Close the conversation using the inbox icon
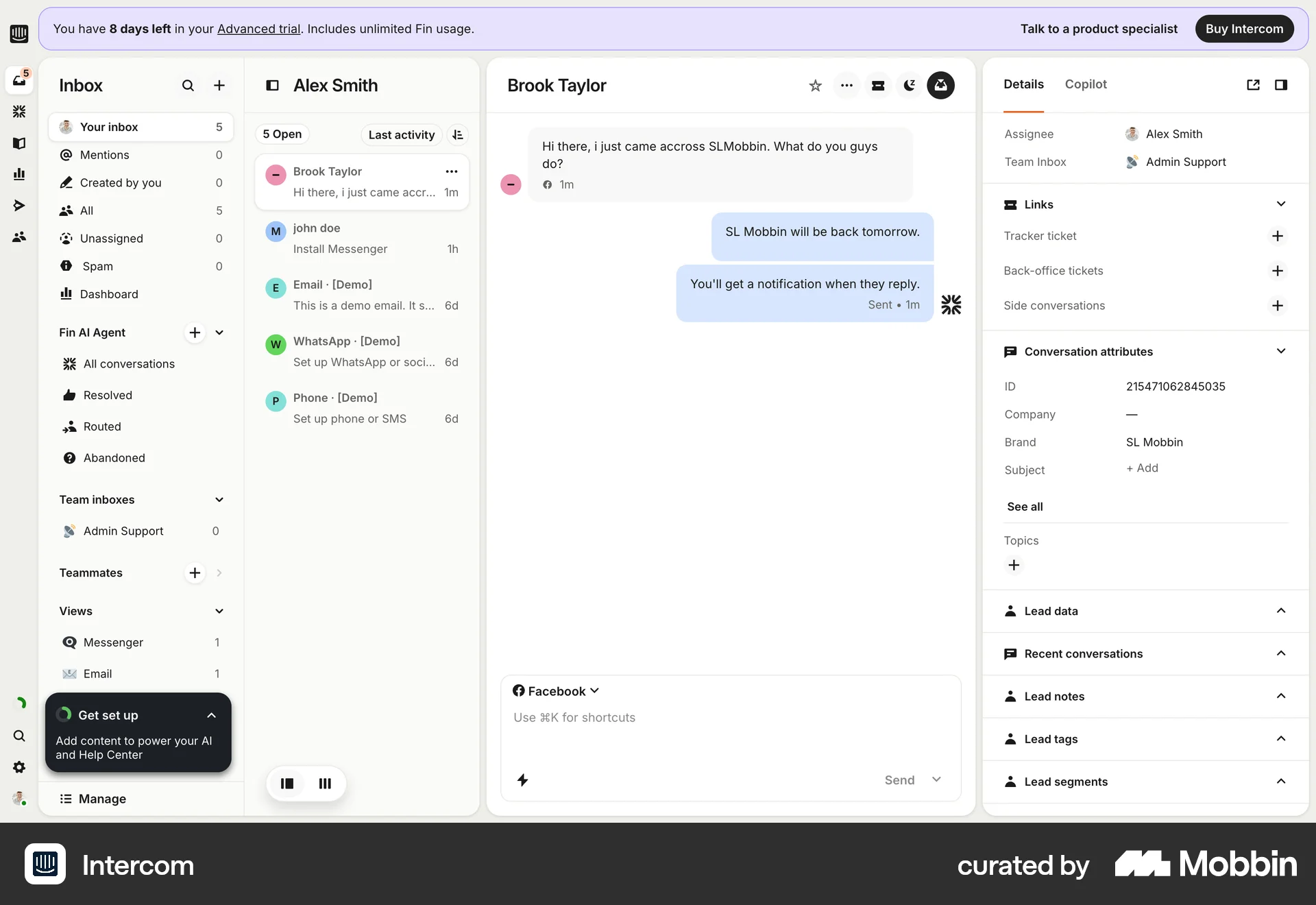 (940, 85)
